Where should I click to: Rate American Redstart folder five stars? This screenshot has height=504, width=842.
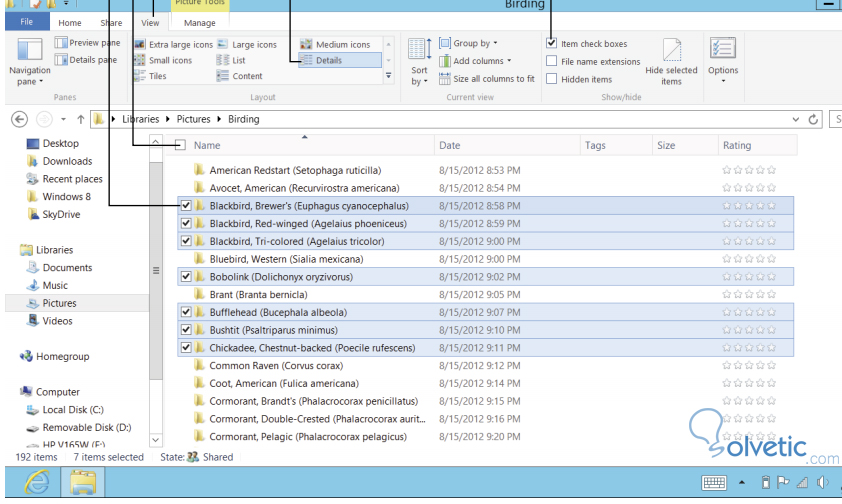point(772,170)
